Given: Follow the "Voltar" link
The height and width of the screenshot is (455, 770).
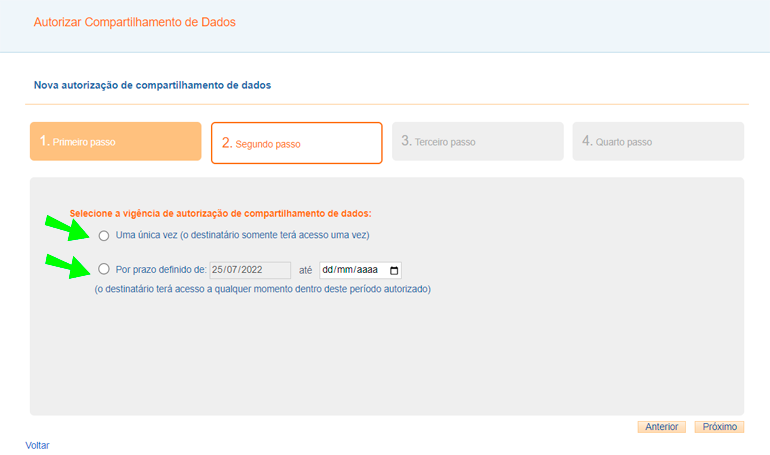Looking at the screenshot, I should [x=37, y=445].
